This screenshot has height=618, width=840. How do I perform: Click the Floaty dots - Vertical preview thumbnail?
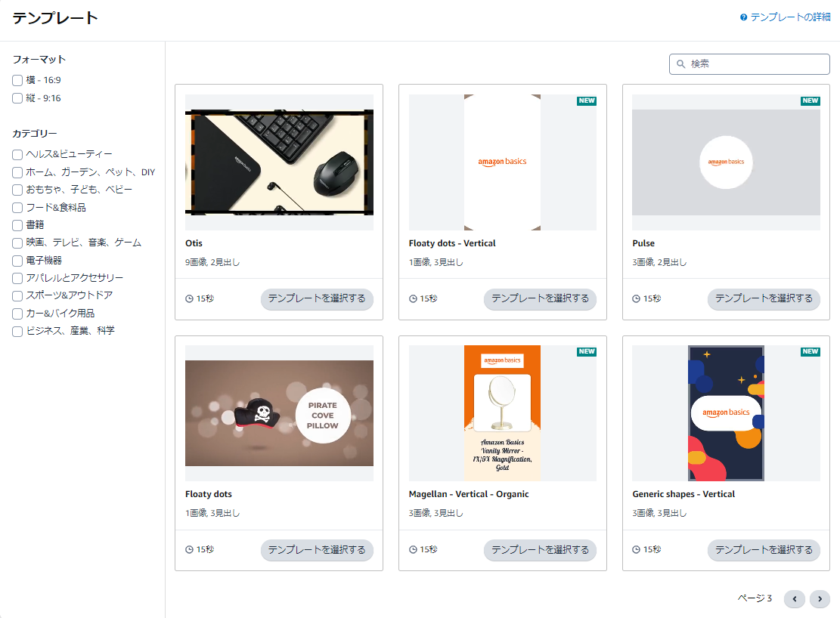[502, 162]
